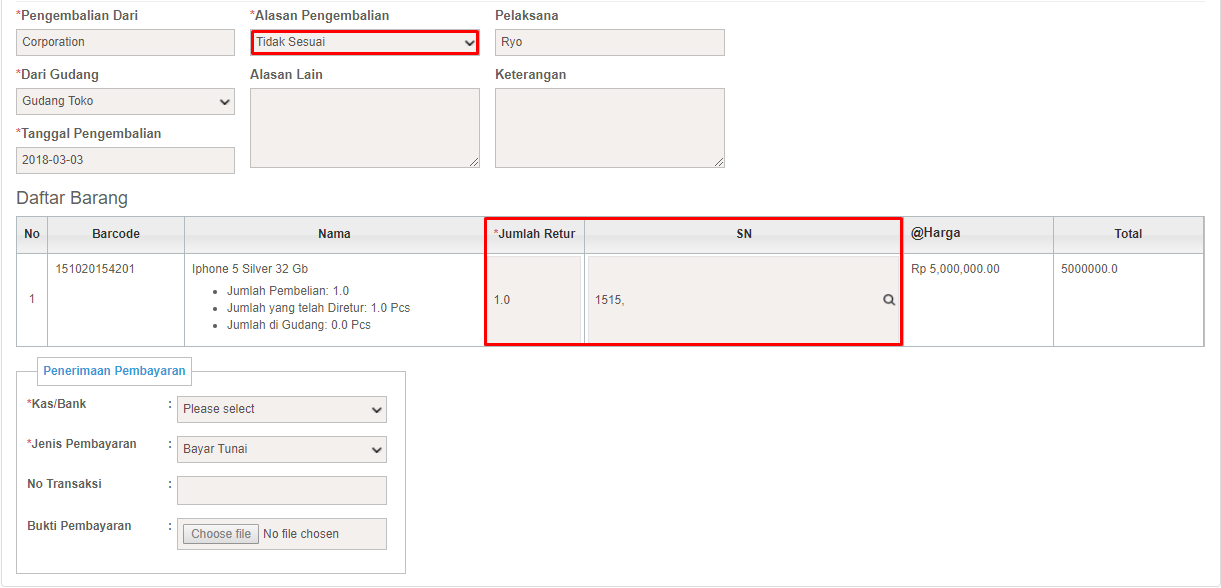Image resolution: width=1221 pixels, height=588 pixels.
Task: Click inside the Alasan Lain text area
Action: [364, 127]
